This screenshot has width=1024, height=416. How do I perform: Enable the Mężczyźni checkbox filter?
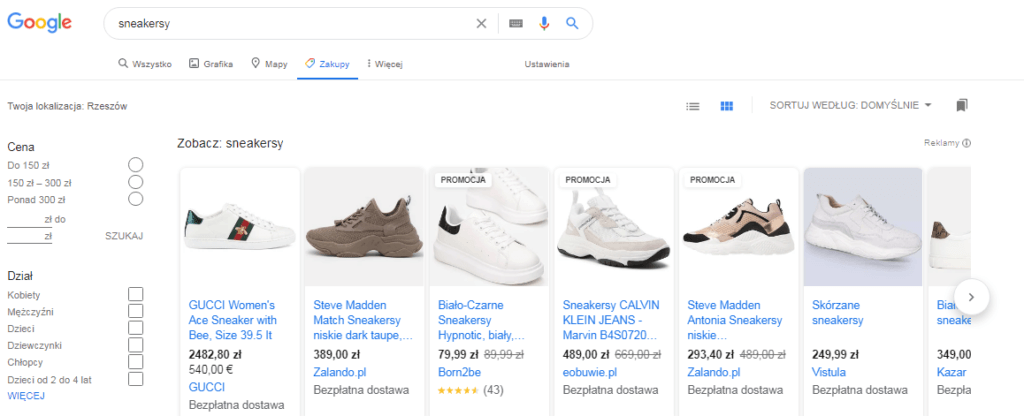(135, 311)
